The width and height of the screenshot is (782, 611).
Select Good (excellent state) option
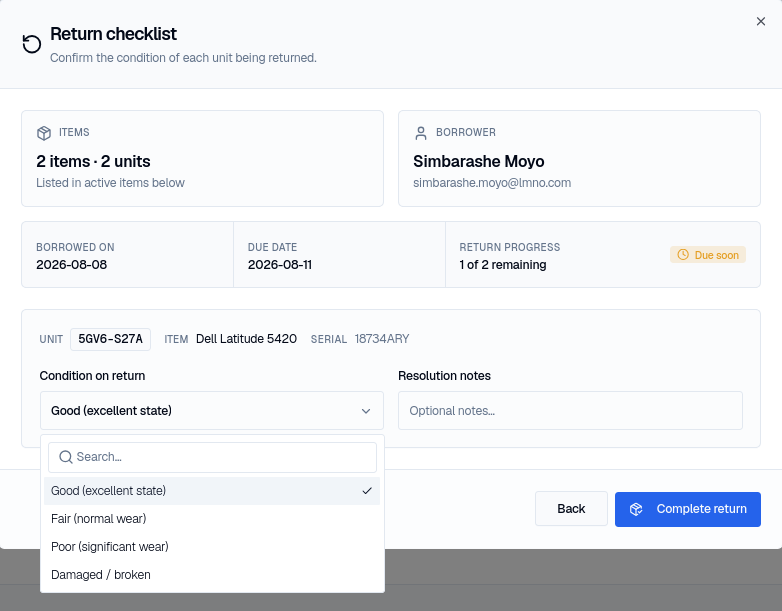coord(212,491)
